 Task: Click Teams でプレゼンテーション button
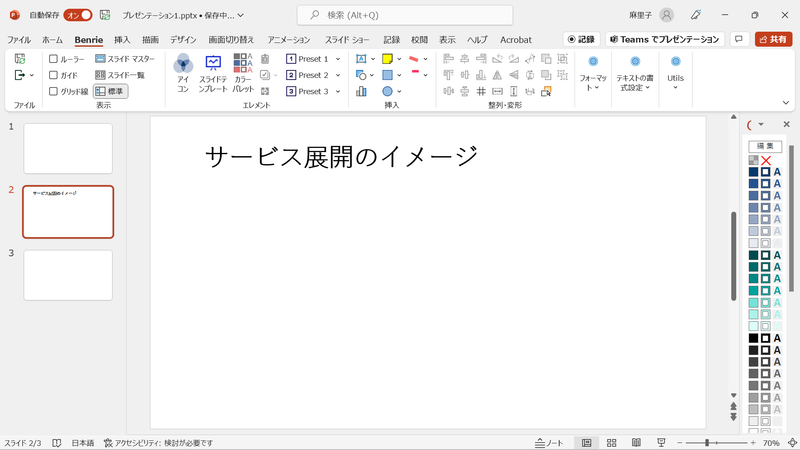coord(665,39)
